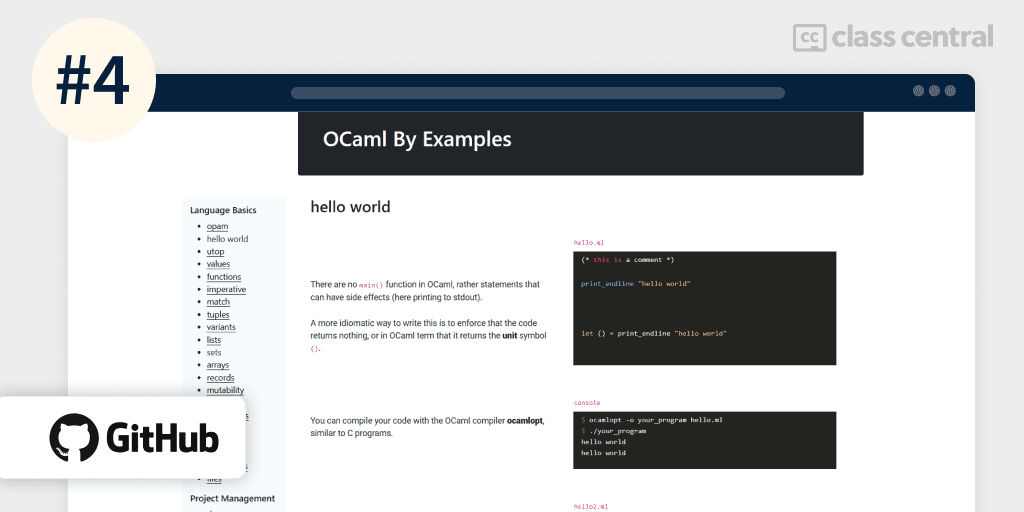
Task: Jump to the lists example
Action: [214, 340]
